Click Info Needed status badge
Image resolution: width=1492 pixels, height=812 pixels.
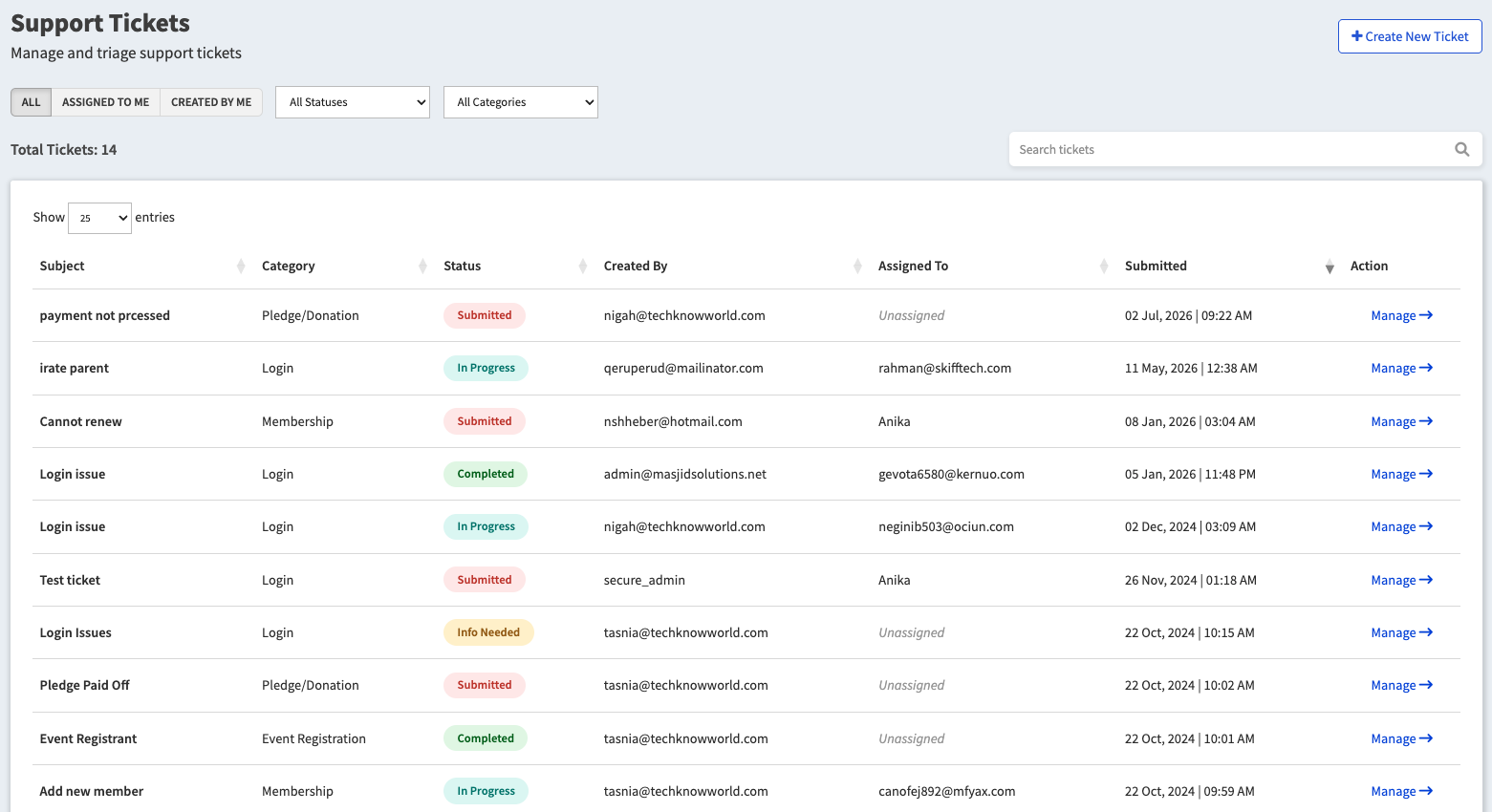(x=488, y=632)
